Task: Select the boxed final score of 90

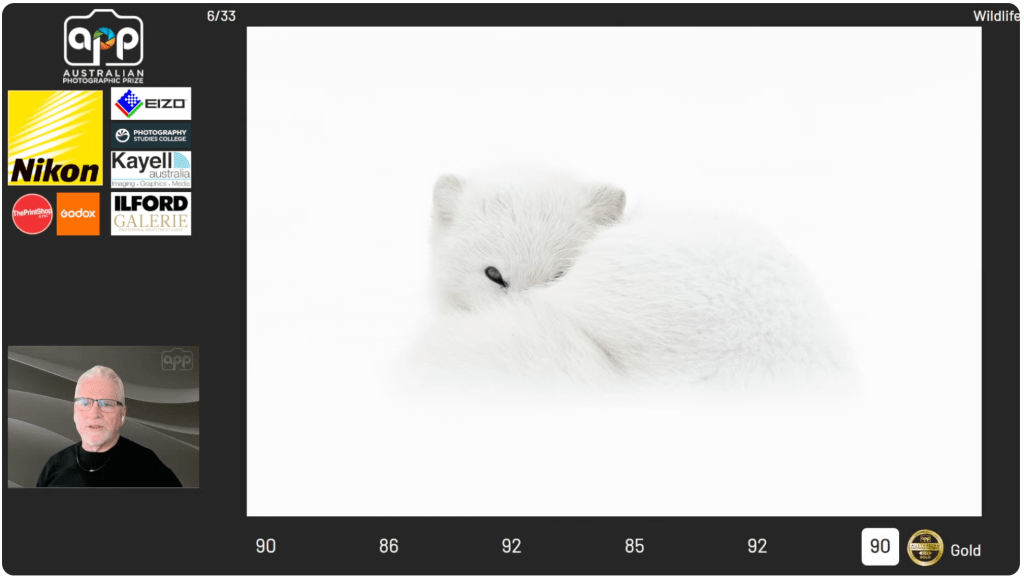Action: pos(880,547)
